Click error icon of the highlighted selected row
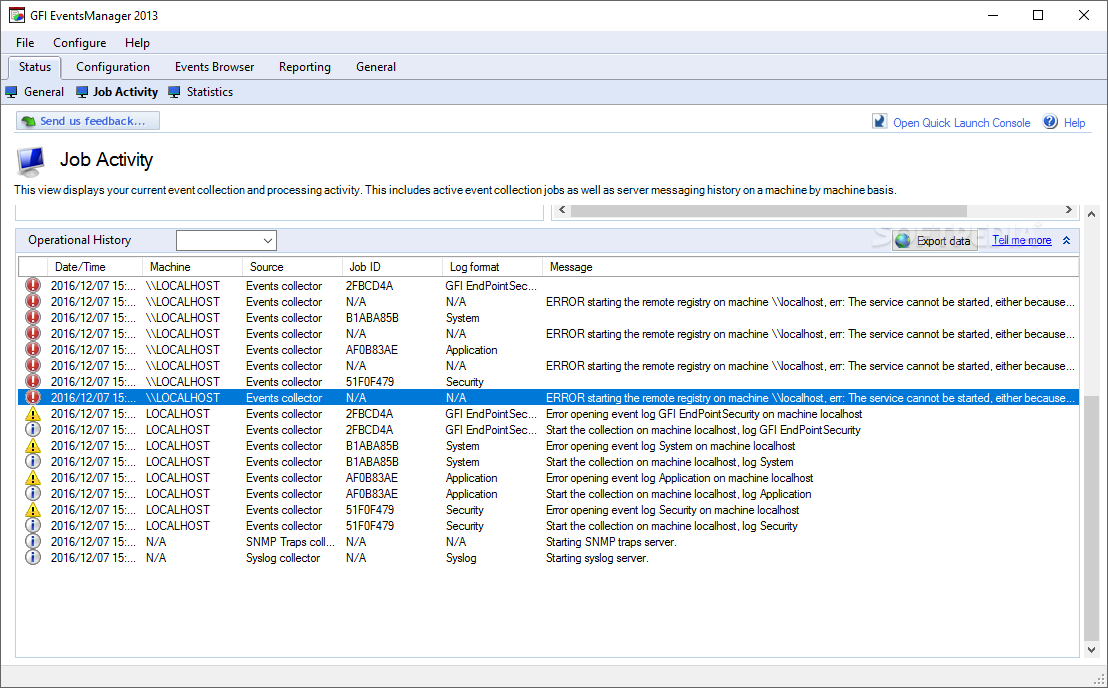1108x688 pixels. (x=33, y=398)
